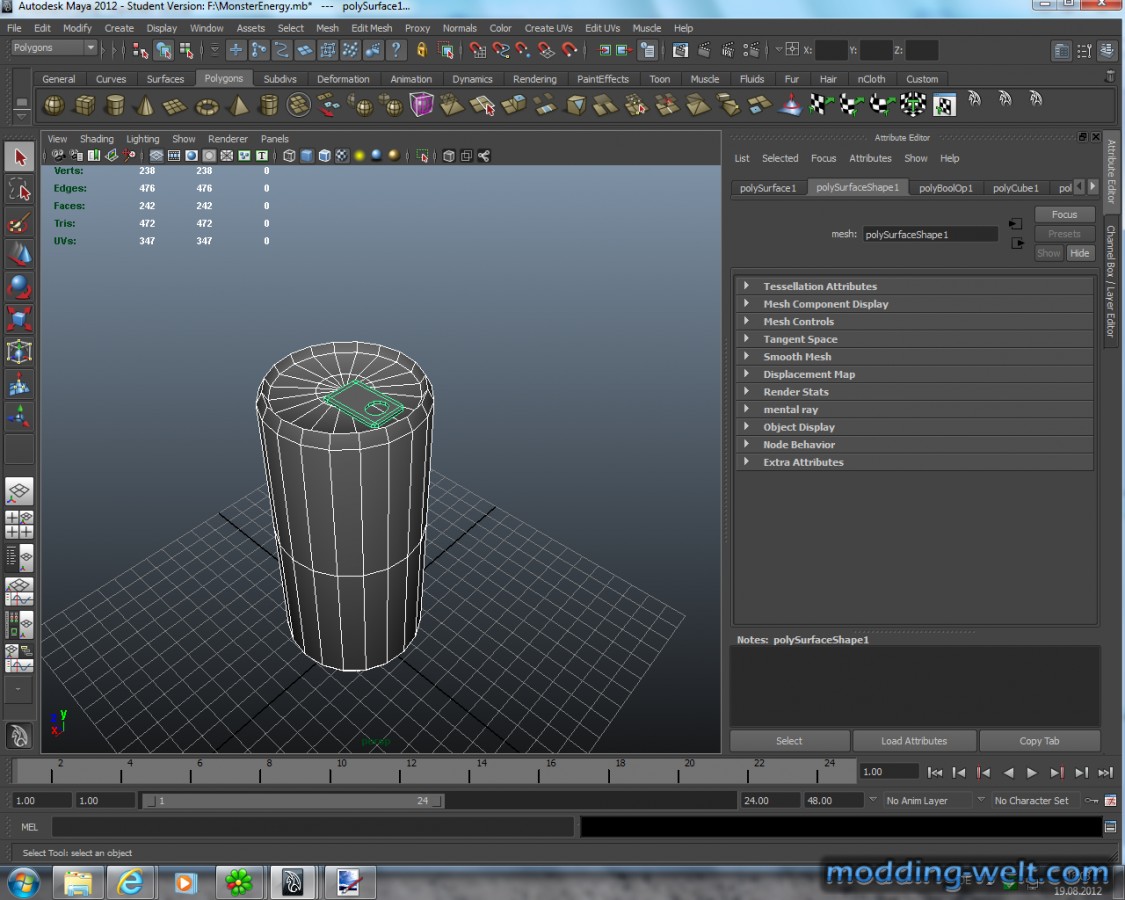Click the purple smooth cube shelf icon
This screenshot has width=1125, height=900.
coord(422,105)
